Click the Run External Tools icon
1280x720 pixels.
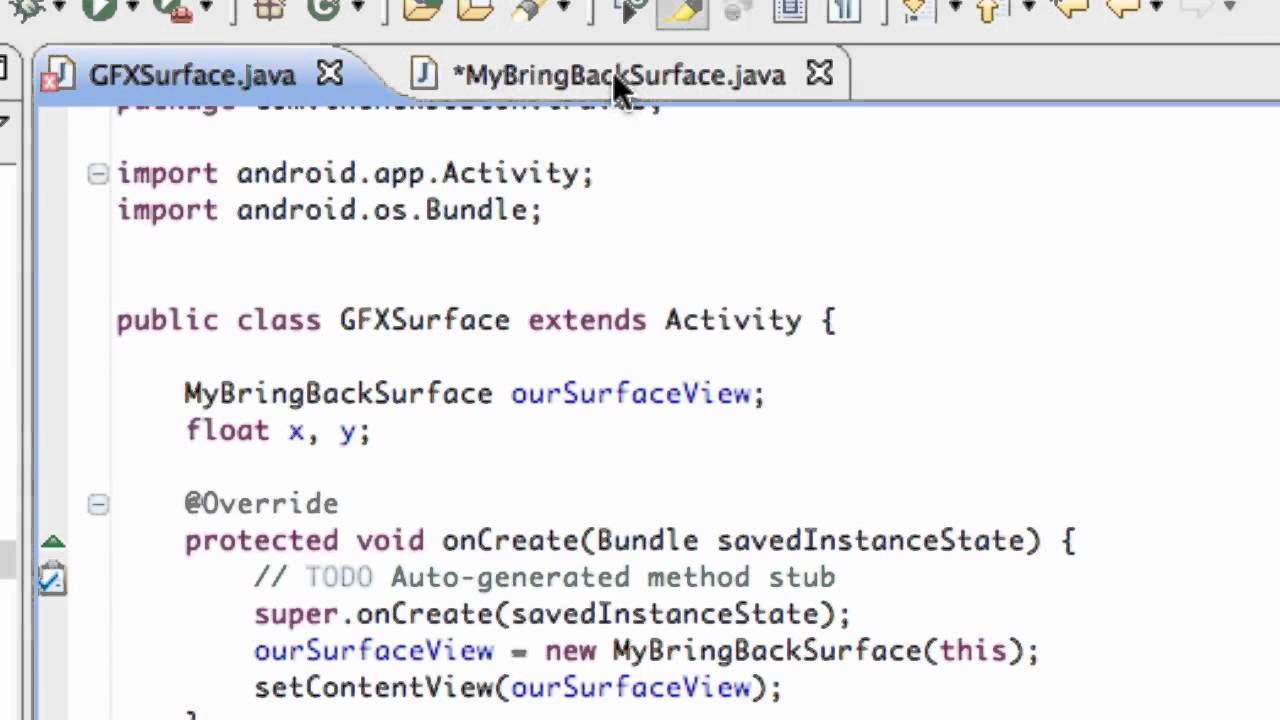point(172,9)
